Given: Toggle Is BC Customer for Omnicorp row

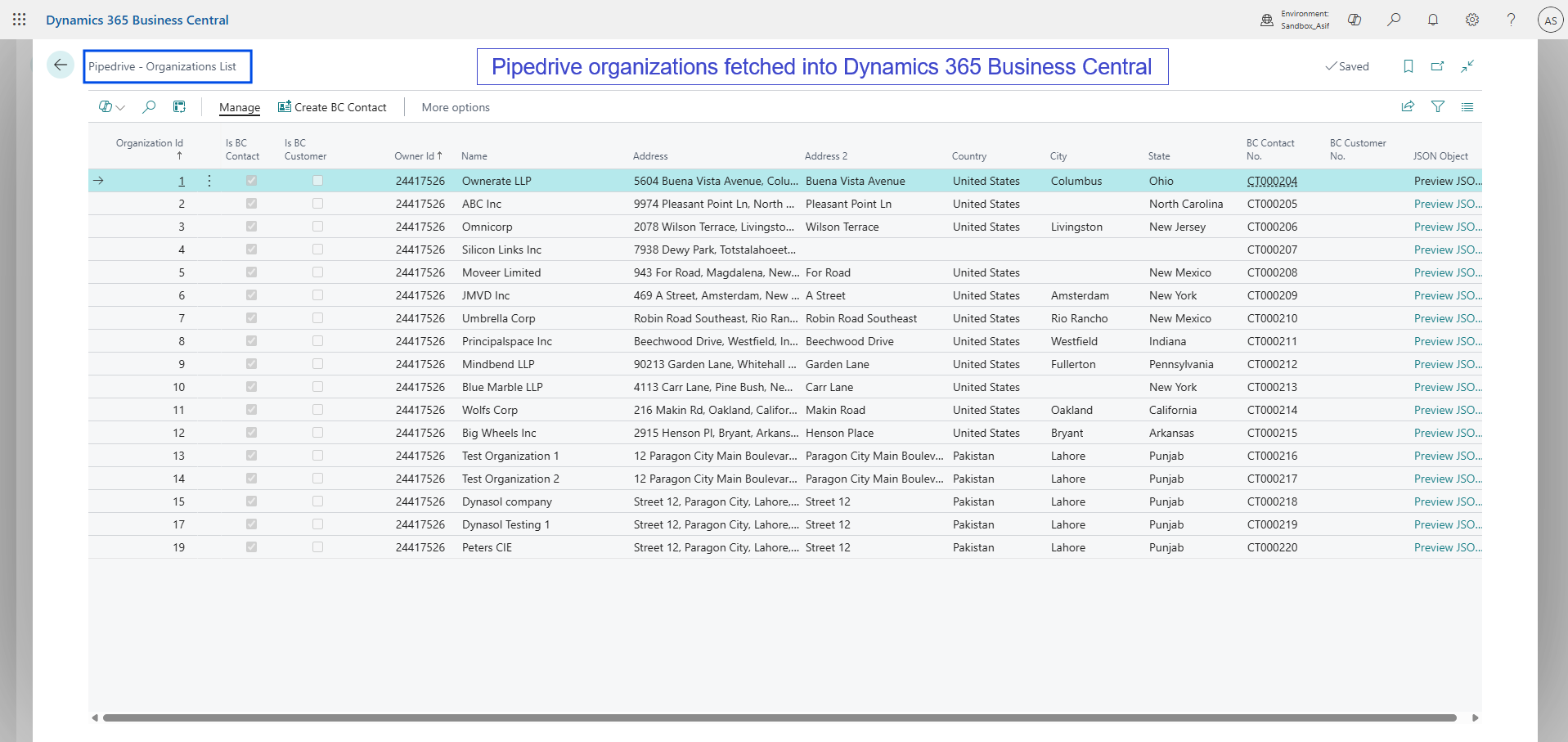Looking at the screenshot, I should click(x=317, y=227).
